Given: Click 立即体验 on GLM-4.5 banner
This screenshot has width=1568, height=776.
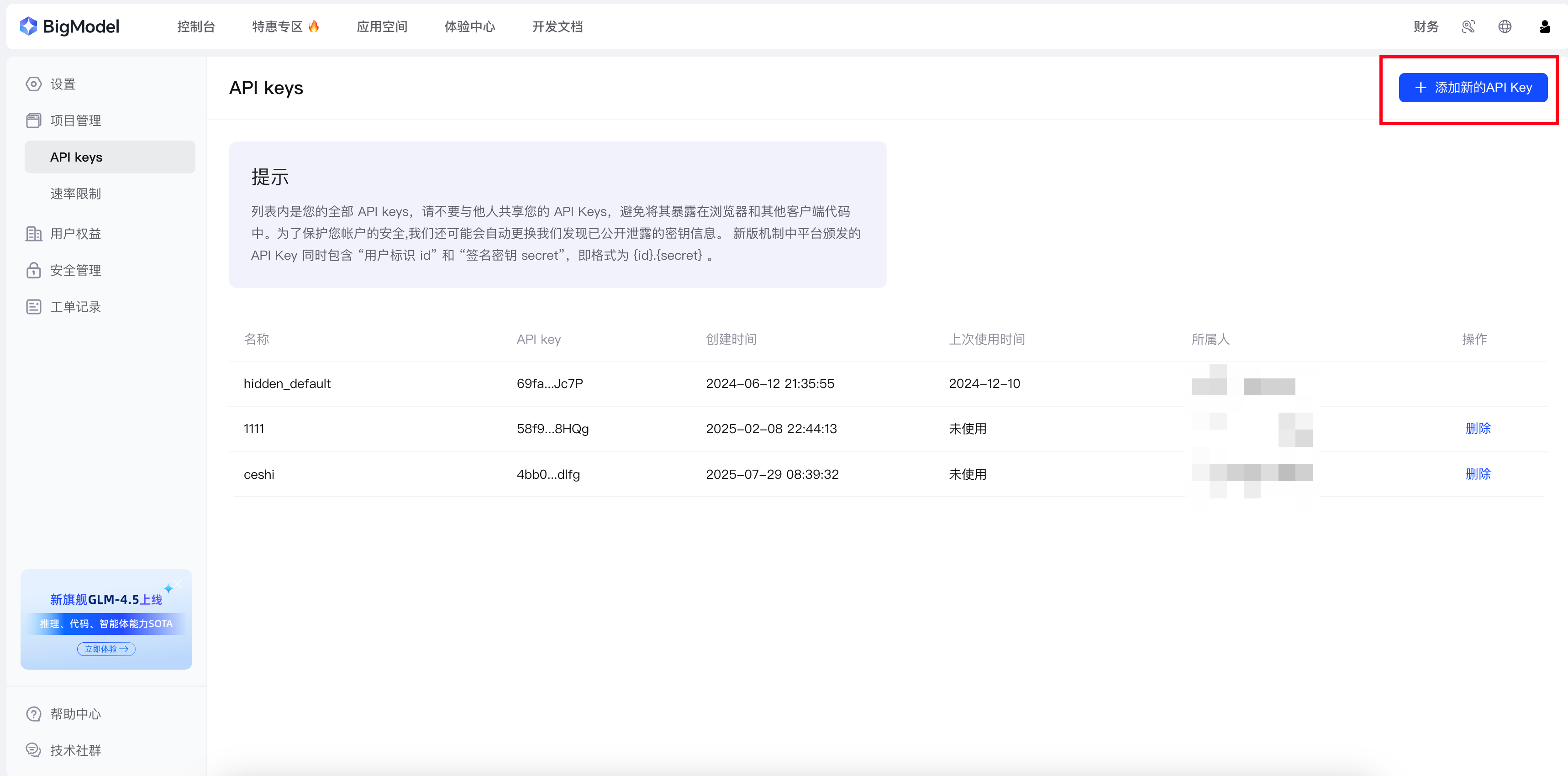Looking at the screenshot, I should click(106, 649).
